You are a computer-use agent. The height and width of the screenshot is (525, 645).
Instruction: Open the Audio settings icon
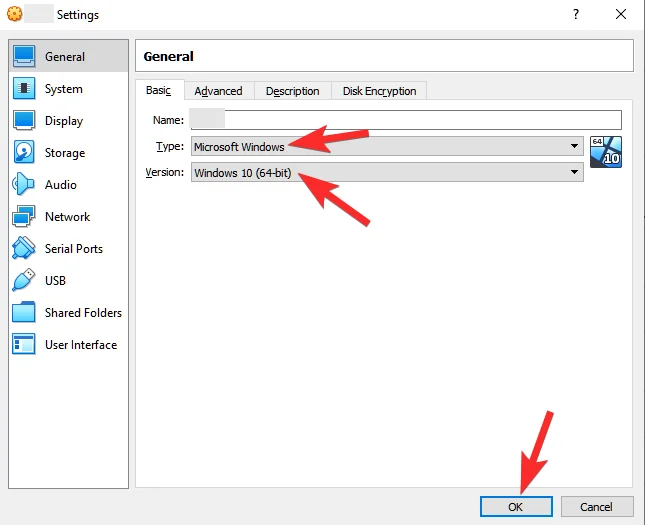(x=25, y=185)
